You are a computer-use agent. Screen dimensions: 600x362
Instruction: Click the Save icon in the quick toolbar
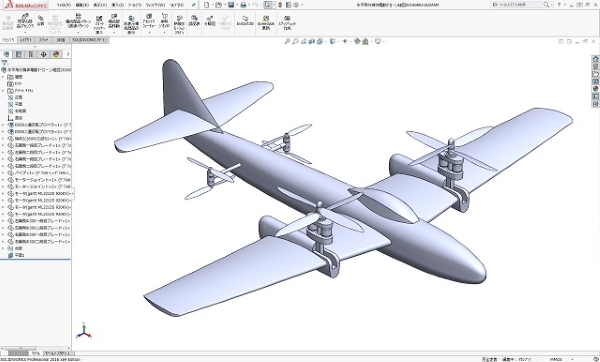[231, 5]
